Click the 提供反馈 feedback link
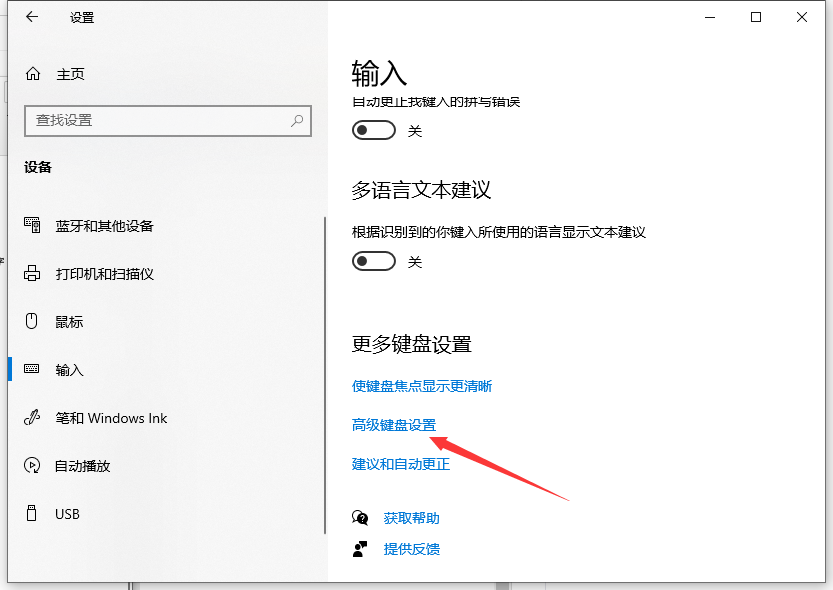 point(411,549)
